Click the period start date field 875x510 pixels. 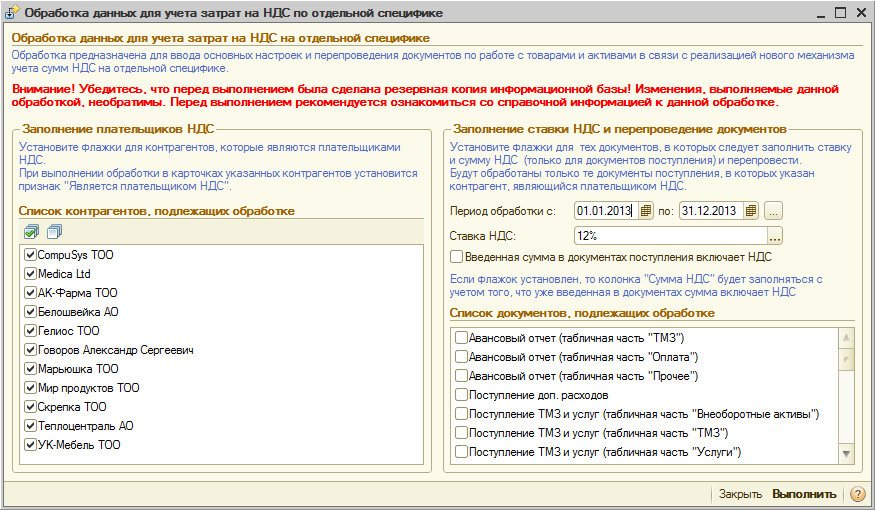(x=605, y=210)
